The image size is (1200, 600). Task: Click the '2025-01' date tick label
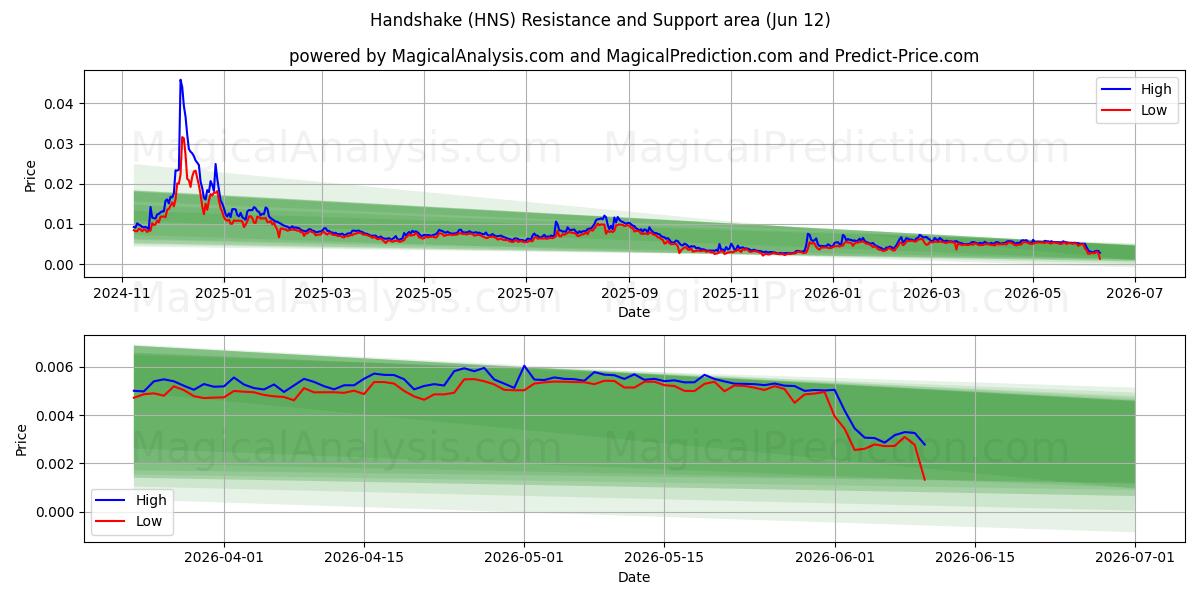[223, 293]
